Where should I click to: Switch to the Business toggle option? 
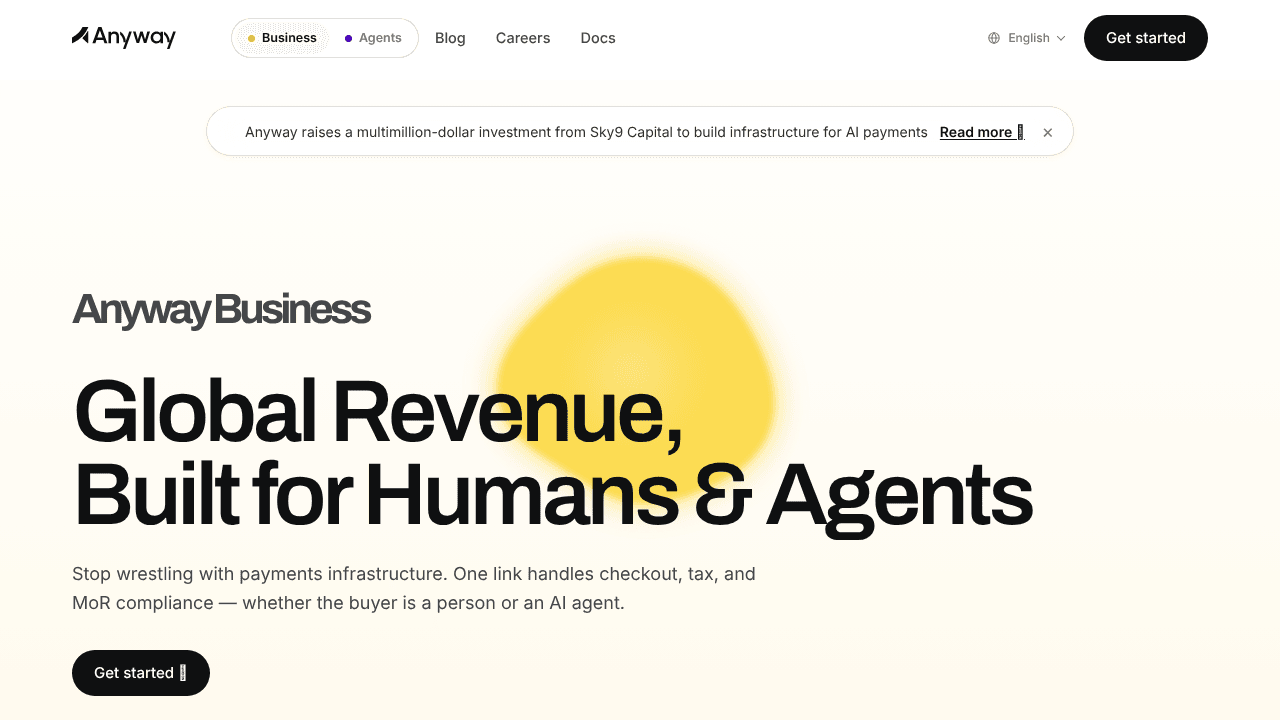click(x=281, y=38)
